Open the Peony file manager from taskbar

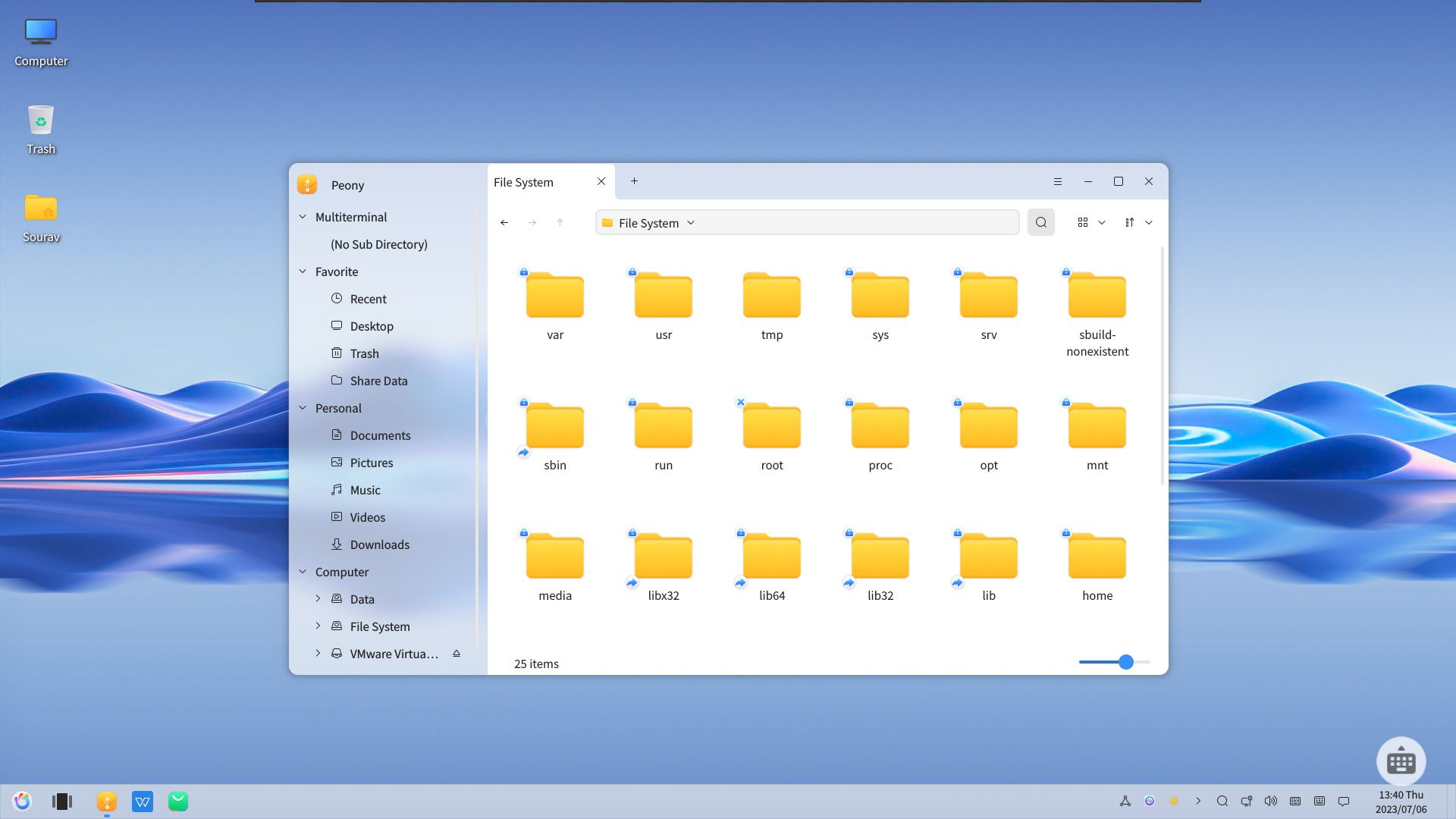107,801
